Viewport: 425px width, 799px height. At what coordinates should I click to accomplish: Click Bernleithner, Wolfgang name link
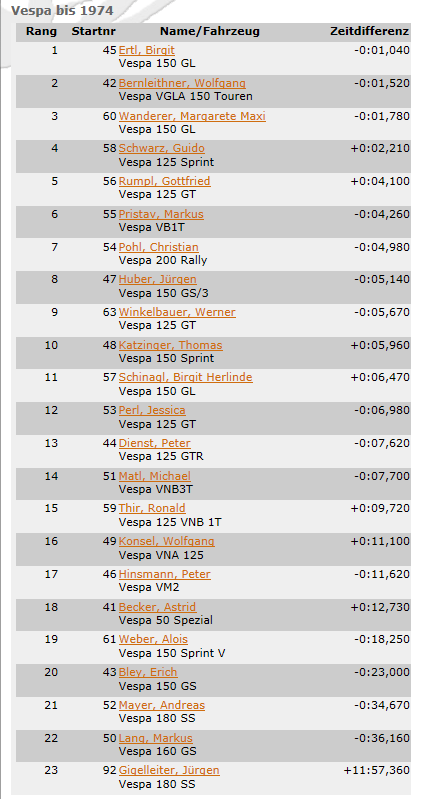[182, 83]
